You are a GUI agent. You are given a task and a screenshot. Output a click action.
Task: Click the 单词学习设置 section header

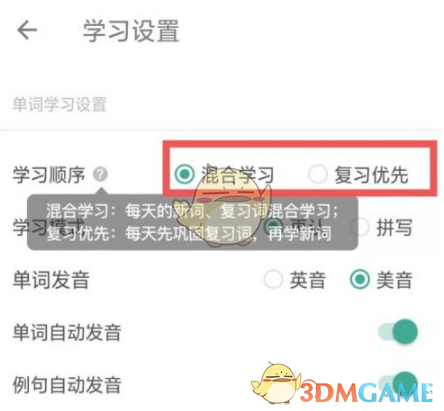coord(59,104)
